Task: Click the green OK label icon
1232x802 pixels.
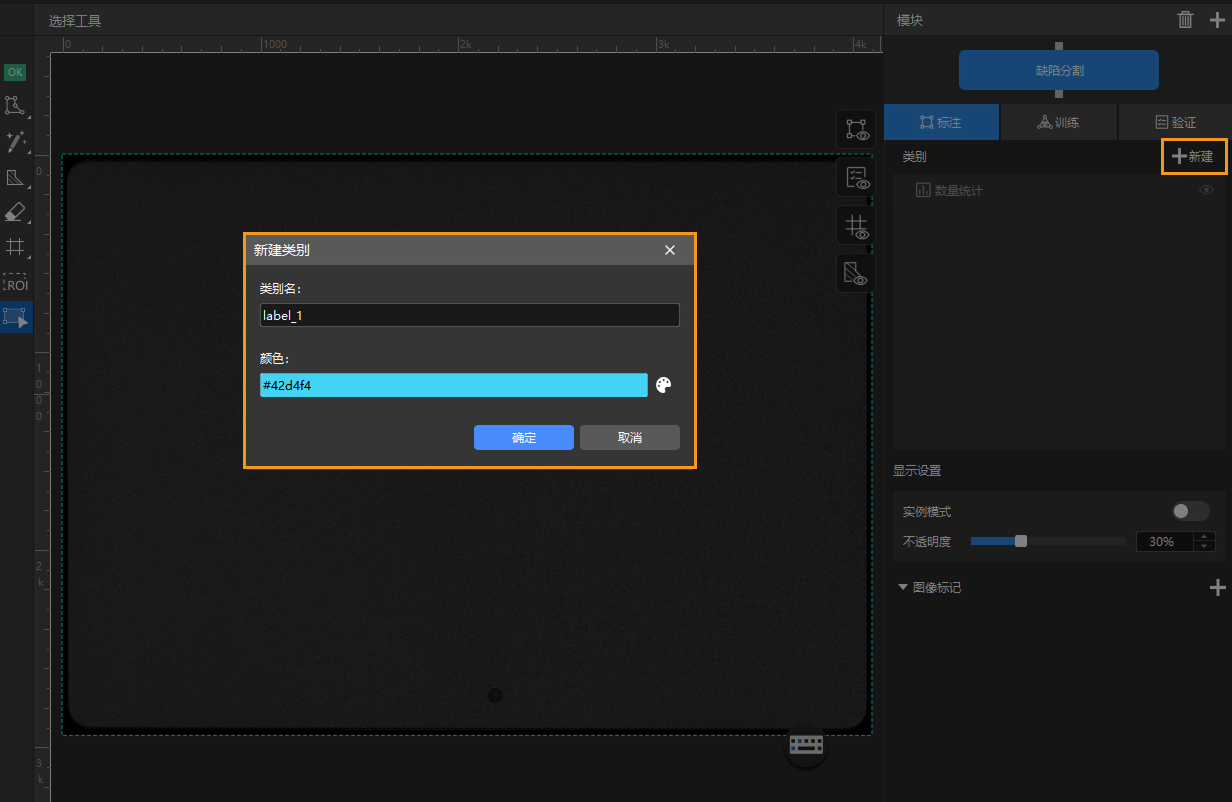Action: coord(15,72)
